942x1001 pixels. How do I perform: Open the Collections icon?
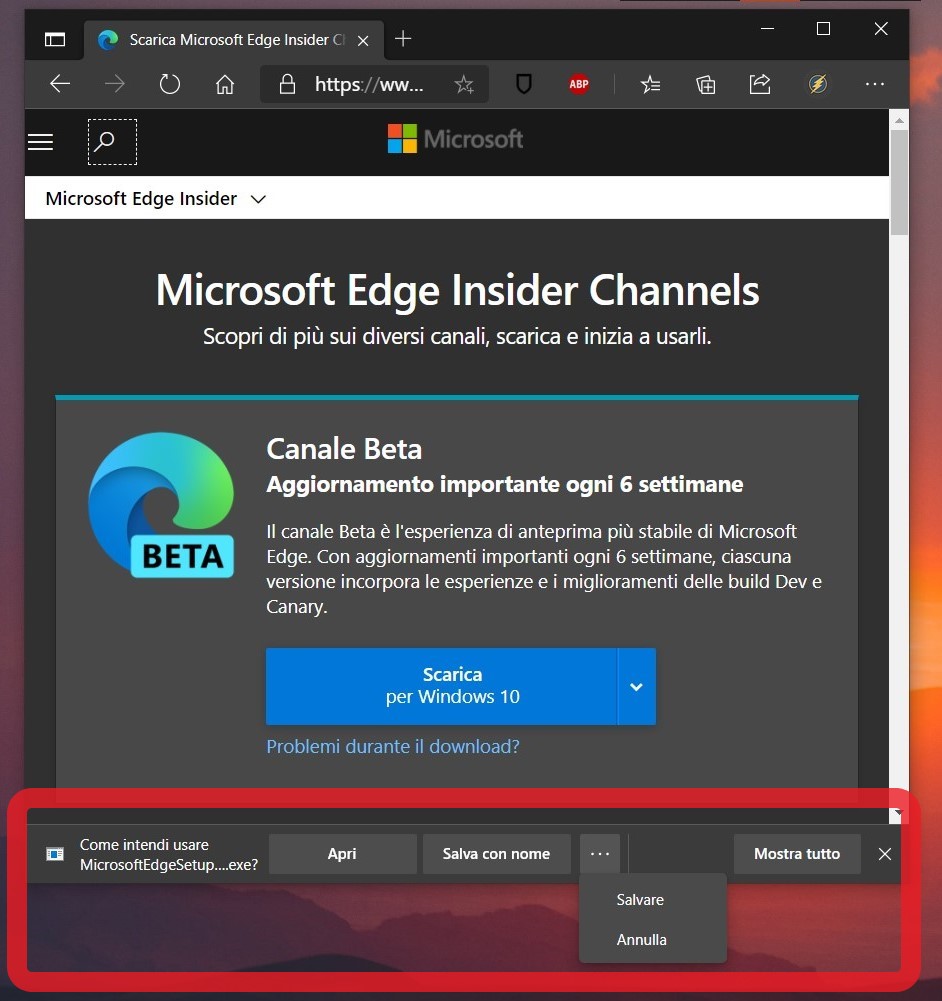[705, 84]
